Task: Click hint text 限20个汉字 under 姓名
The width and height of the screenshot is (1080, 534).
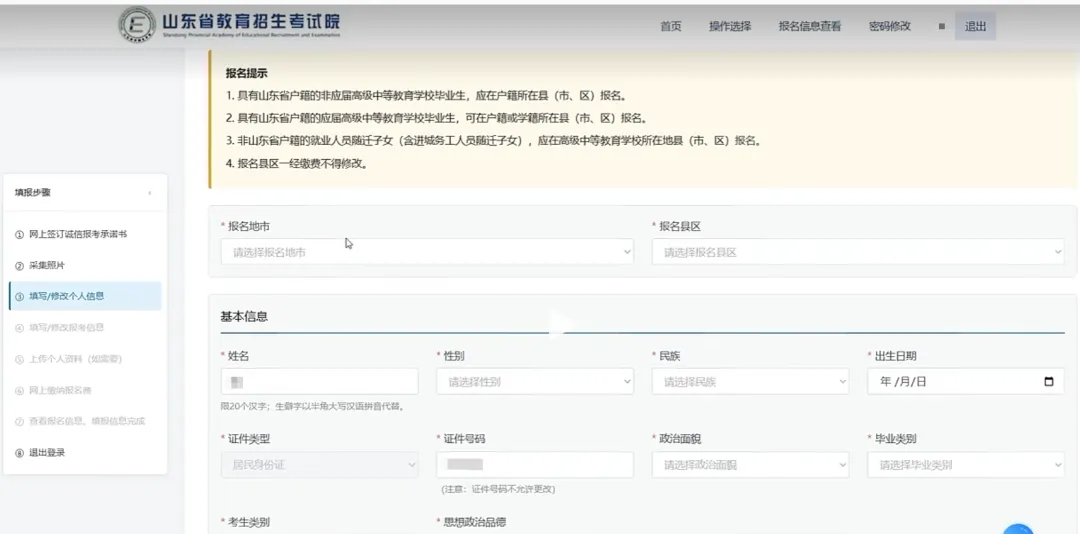Action: (311, 407)
